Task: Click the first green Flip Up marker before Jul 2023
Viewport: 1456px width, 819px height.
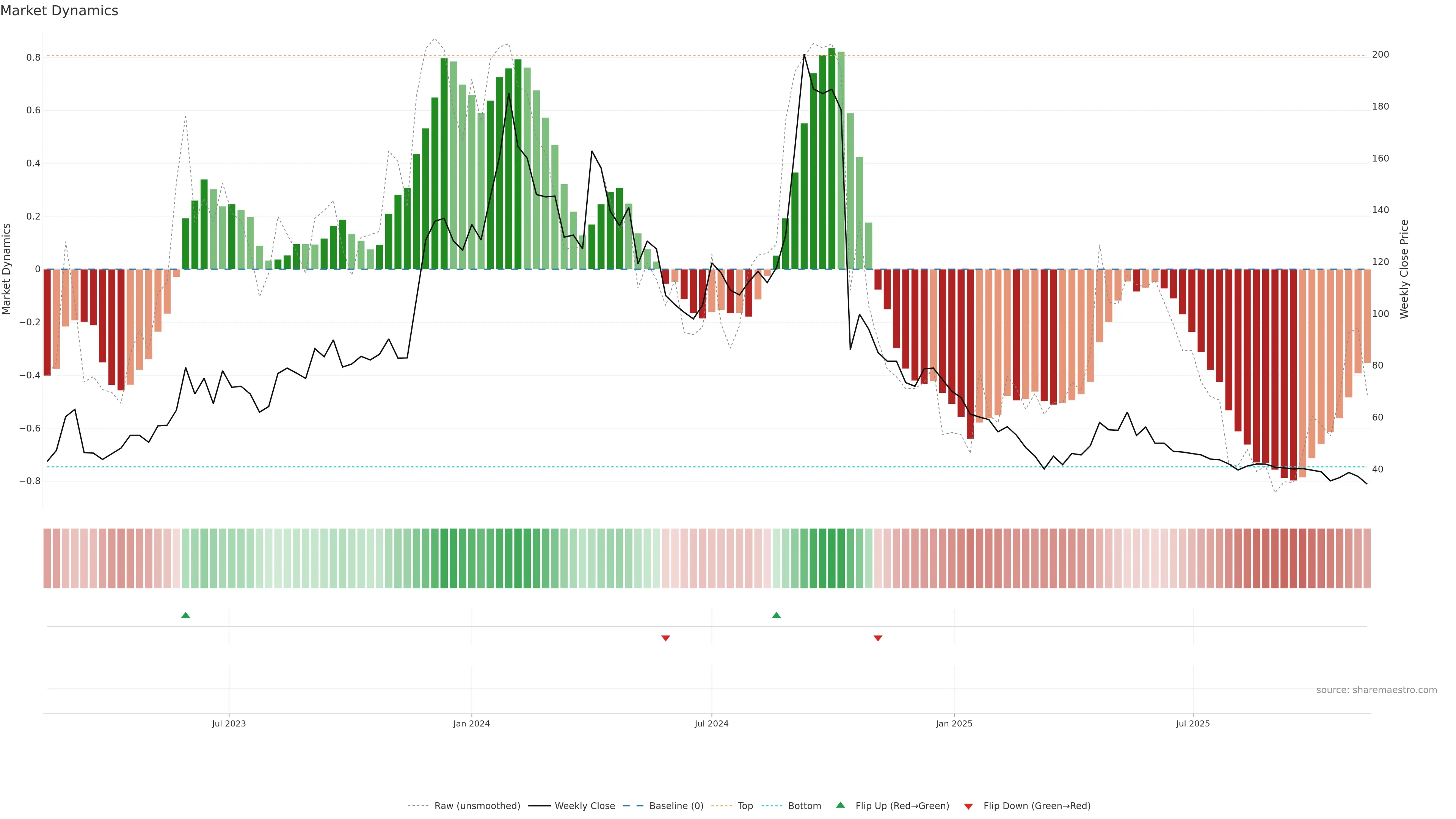Action: coord(185,615)
